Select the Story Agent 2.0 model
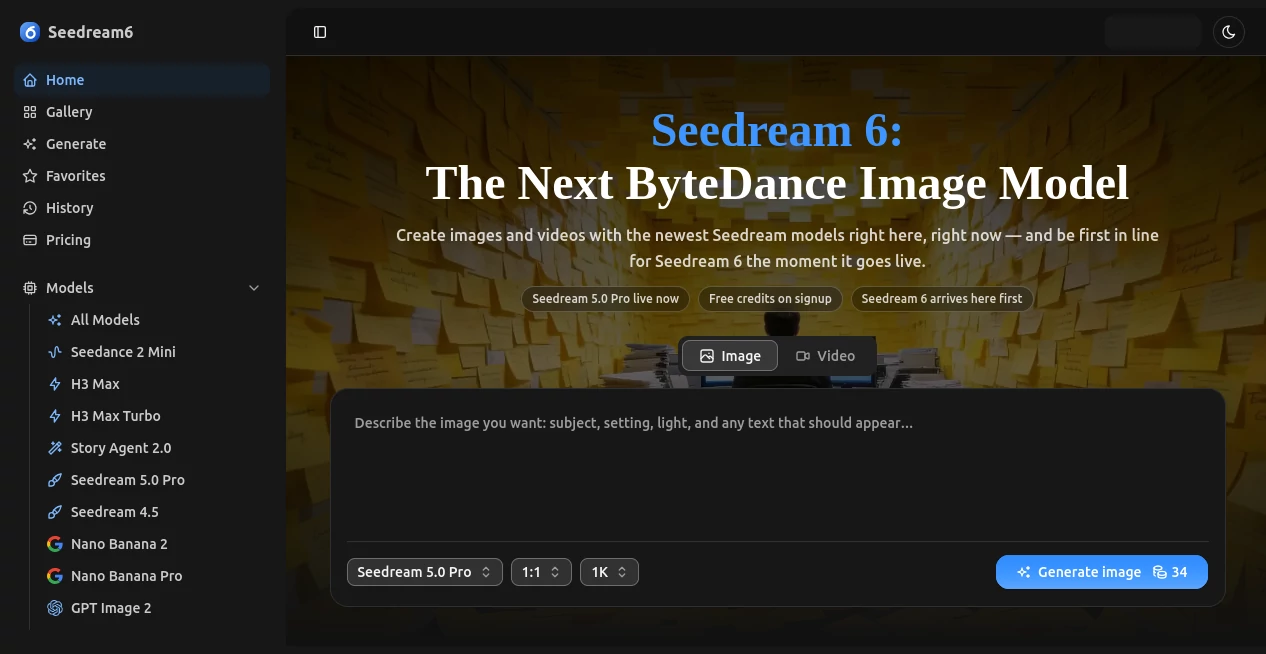1266x654 pixels. (x=155, y=448)
